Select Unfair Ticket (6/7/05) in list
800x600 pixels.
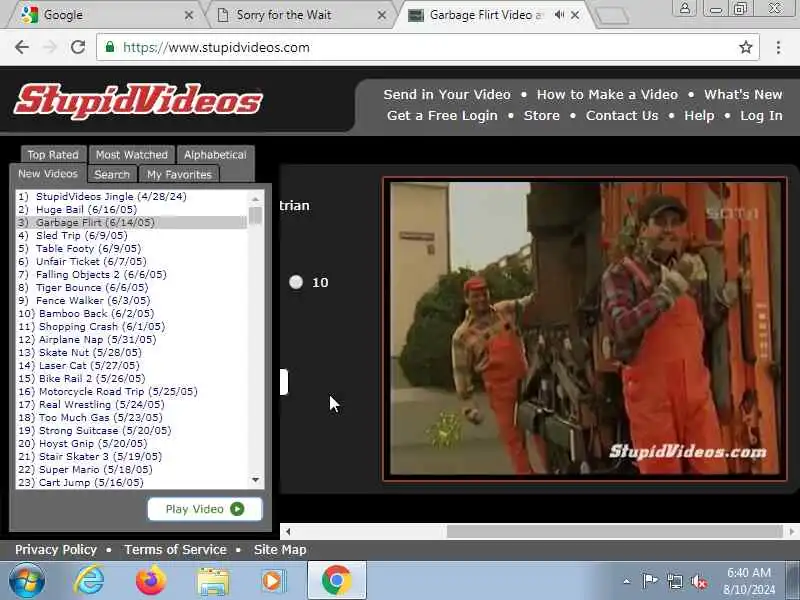[132, 261]
